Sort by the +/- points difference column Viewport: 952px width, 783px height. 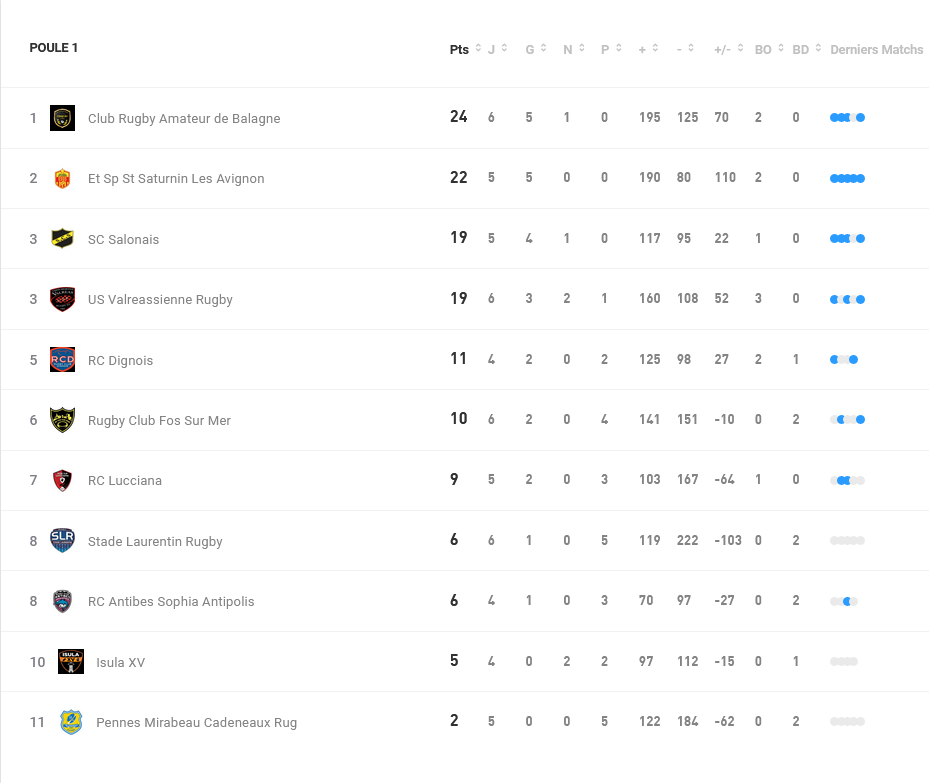coord(728,49)
